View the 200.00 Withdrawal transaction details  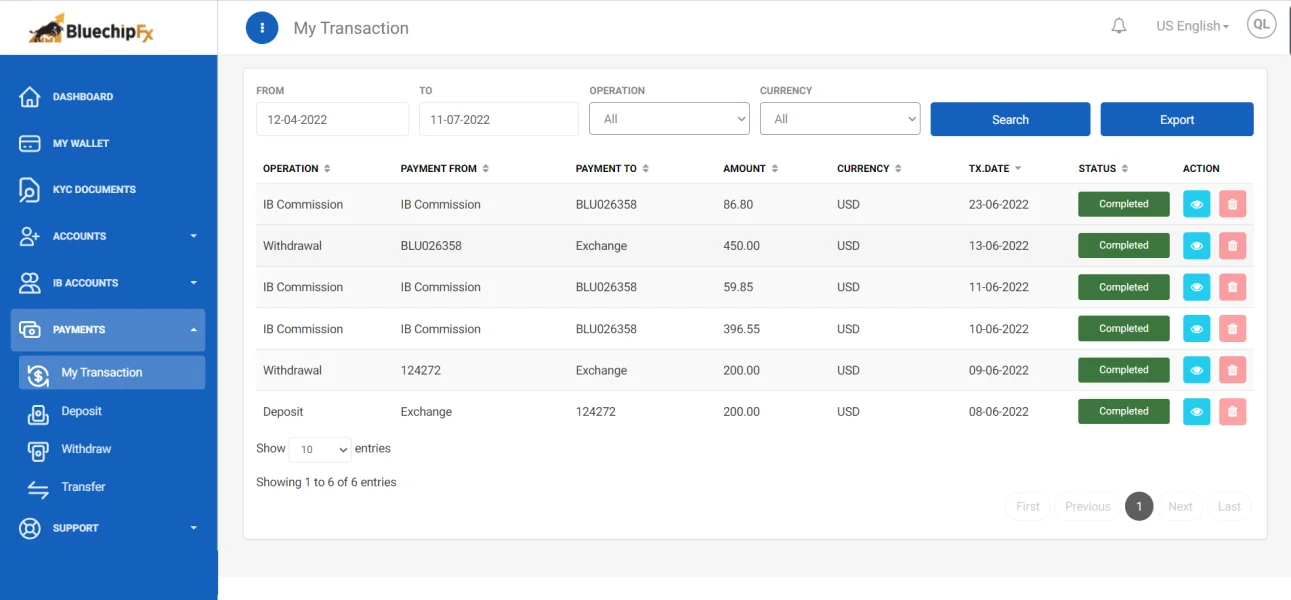click(1196, 370)
